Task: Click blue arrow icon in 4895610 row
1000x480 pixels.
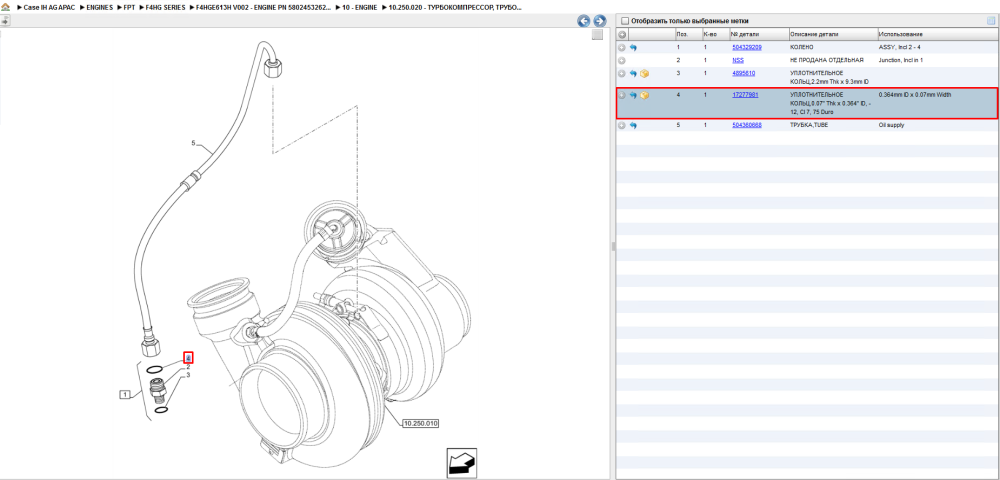Action: tap(633, 74)
